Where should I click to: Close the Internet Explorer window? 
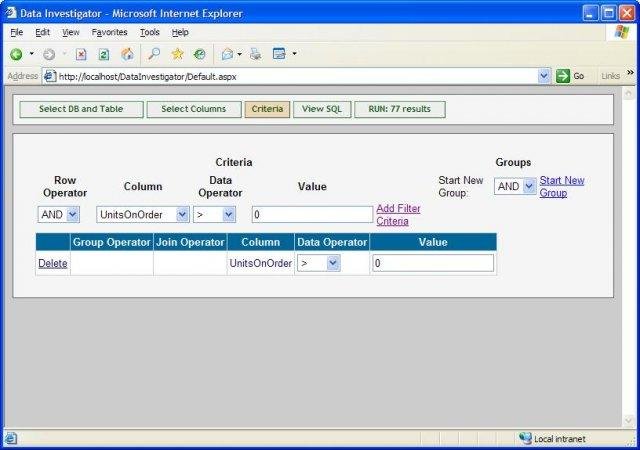pyautogui.click(x=627, y=13)
